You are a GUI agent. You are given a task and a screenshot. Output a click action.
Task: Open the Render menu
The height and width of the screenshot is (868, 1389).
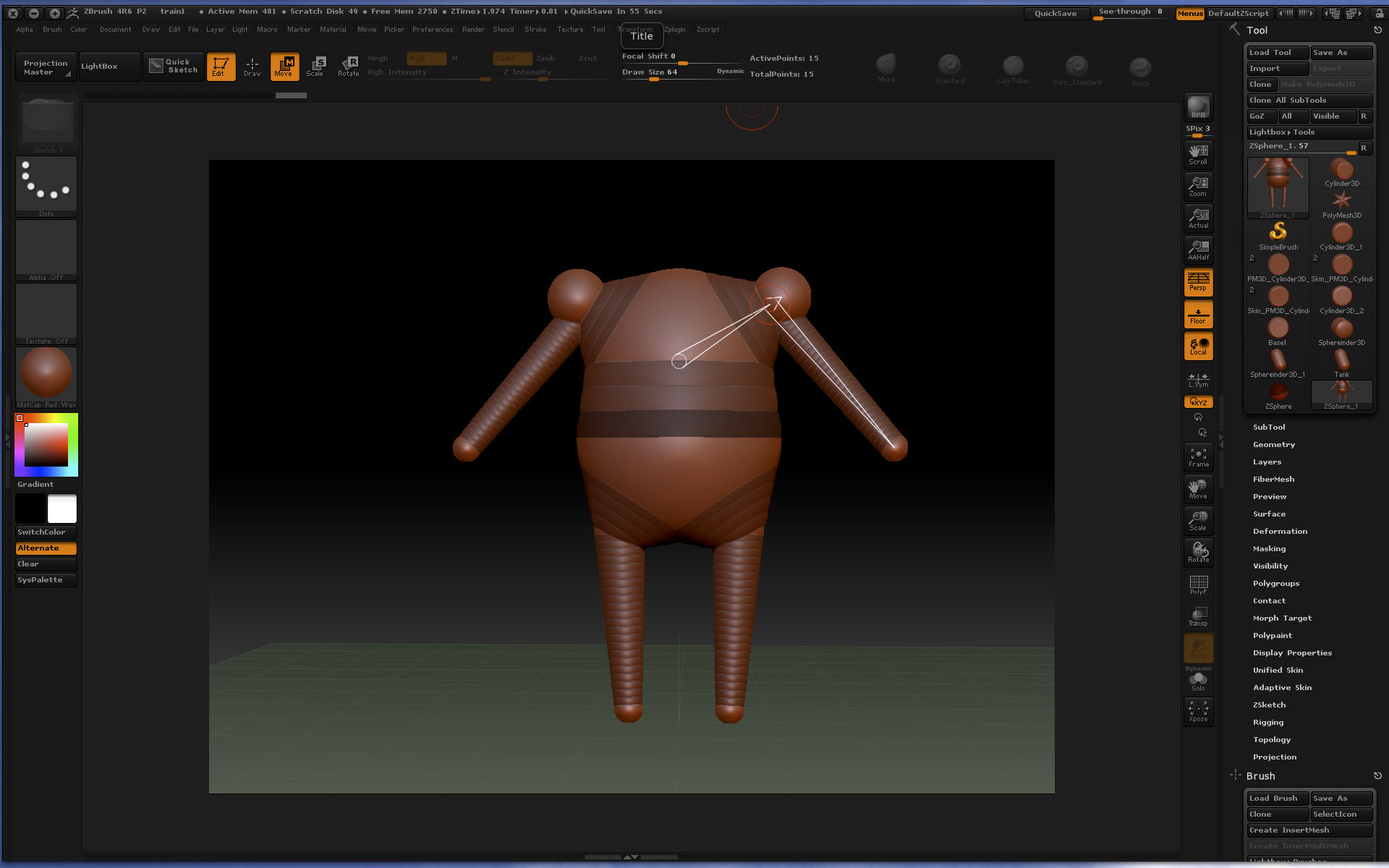[x=473, y=30]
